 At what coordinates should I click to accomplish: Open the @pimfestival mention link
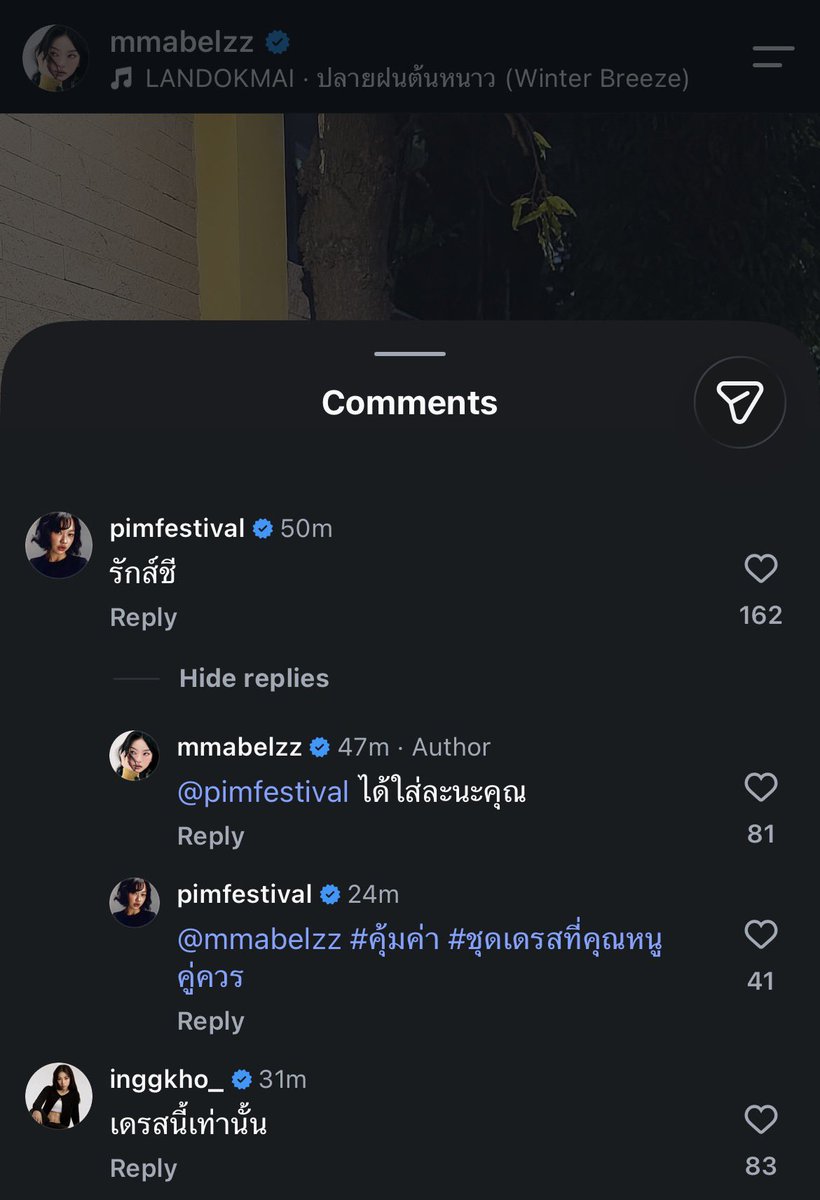[263, 792]
